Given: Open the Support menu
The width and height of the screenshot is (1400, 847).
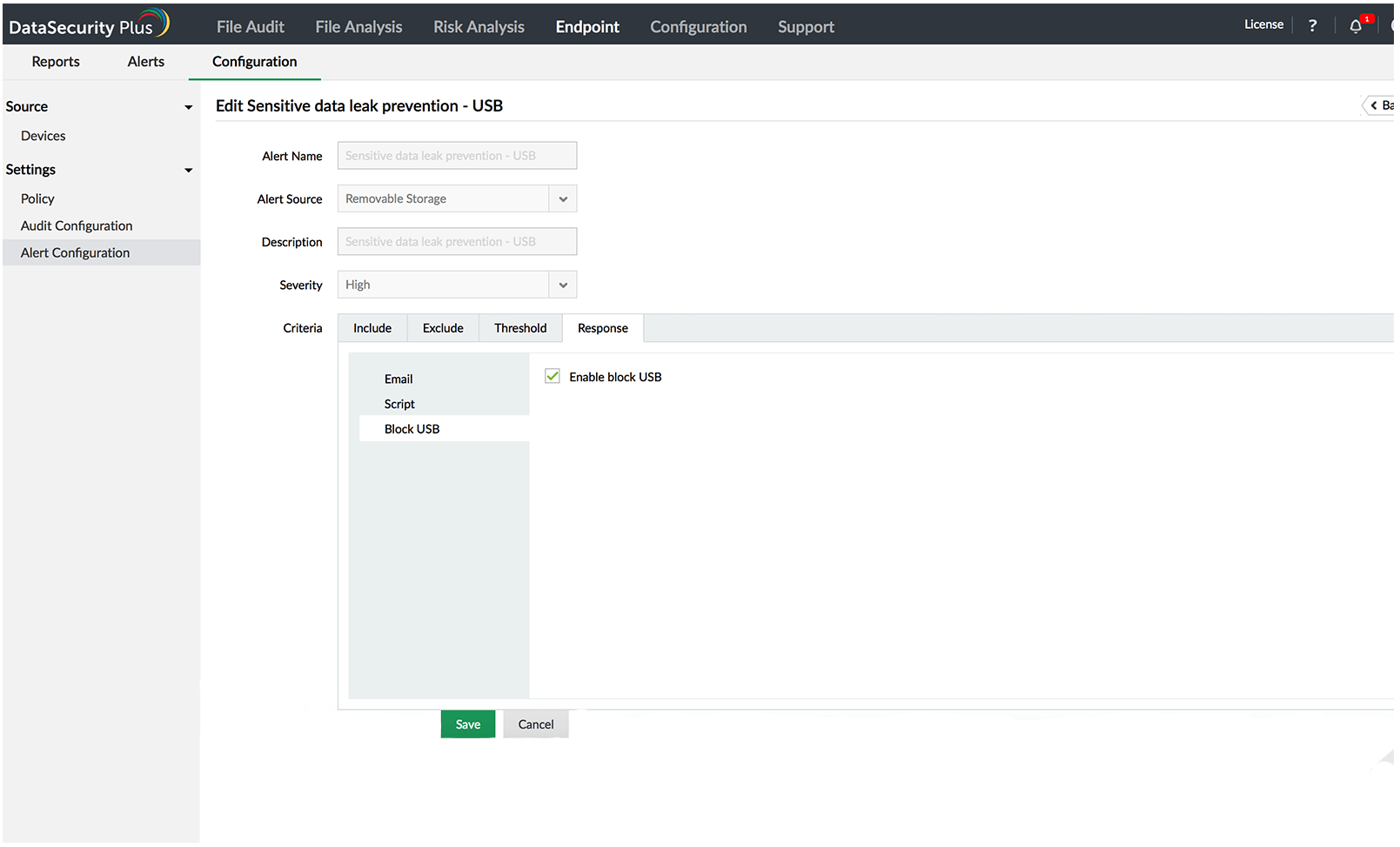Looking at the screenshot, I should (806, 27).
